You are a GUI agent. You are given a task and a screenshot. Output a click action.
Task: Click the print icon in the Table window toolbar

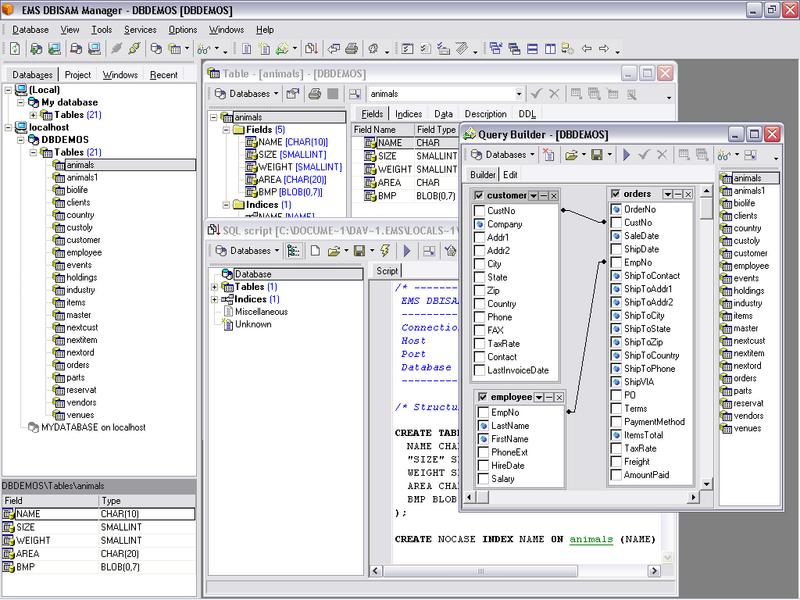(x=315, y=94)
